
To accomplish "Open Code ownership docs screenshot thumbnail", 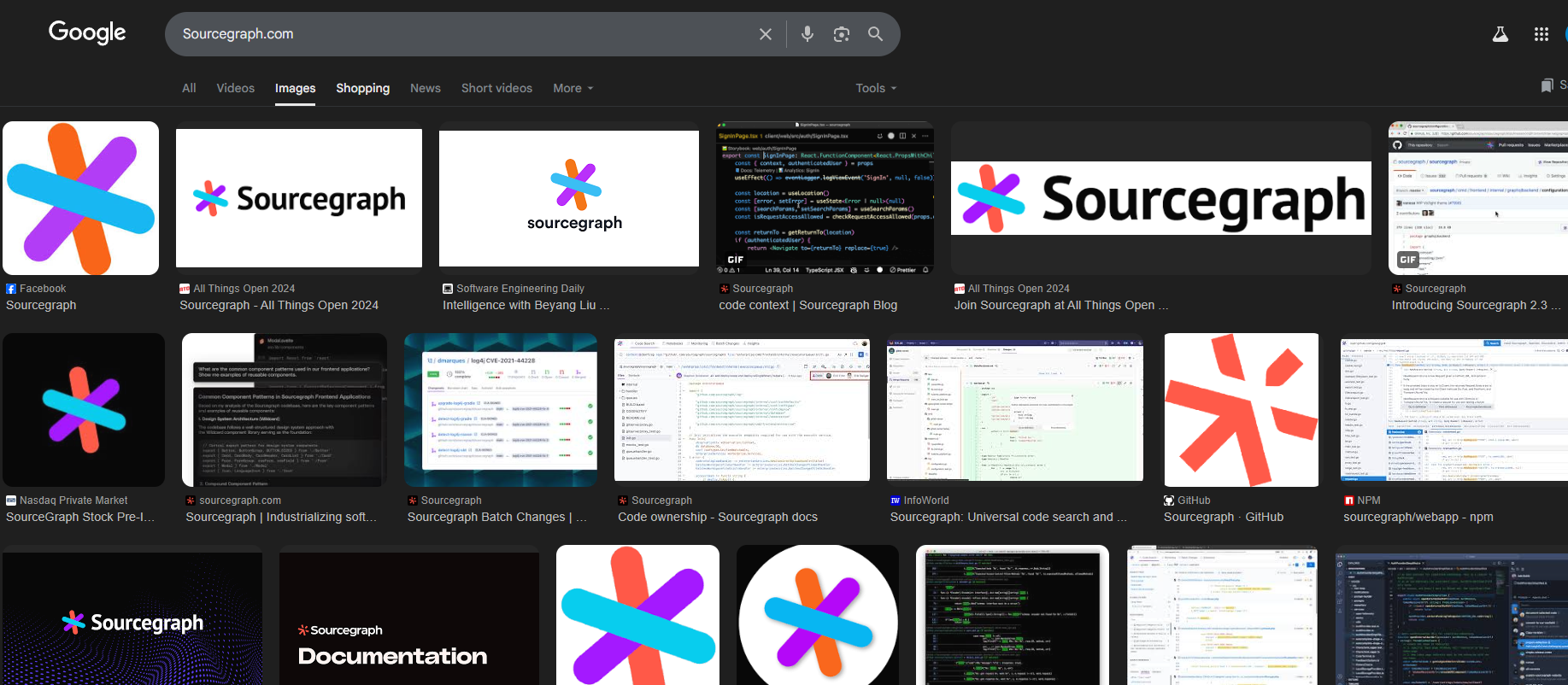I will [x=743, y=410].
